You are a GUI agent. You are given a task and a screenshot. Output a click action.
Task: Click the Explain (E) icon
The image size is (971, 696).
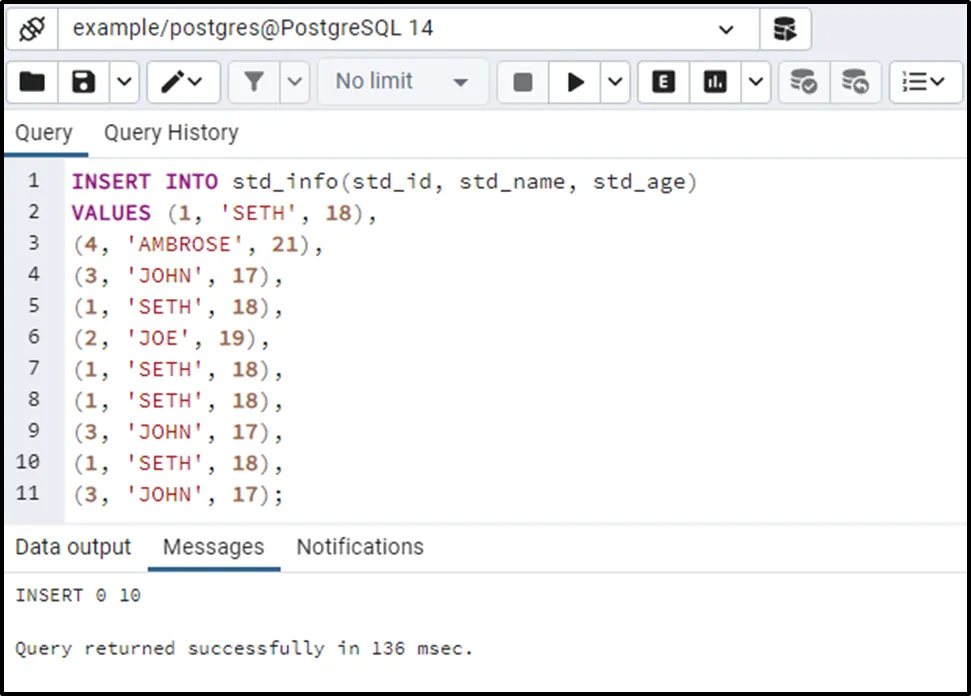(x=663, y=82)
